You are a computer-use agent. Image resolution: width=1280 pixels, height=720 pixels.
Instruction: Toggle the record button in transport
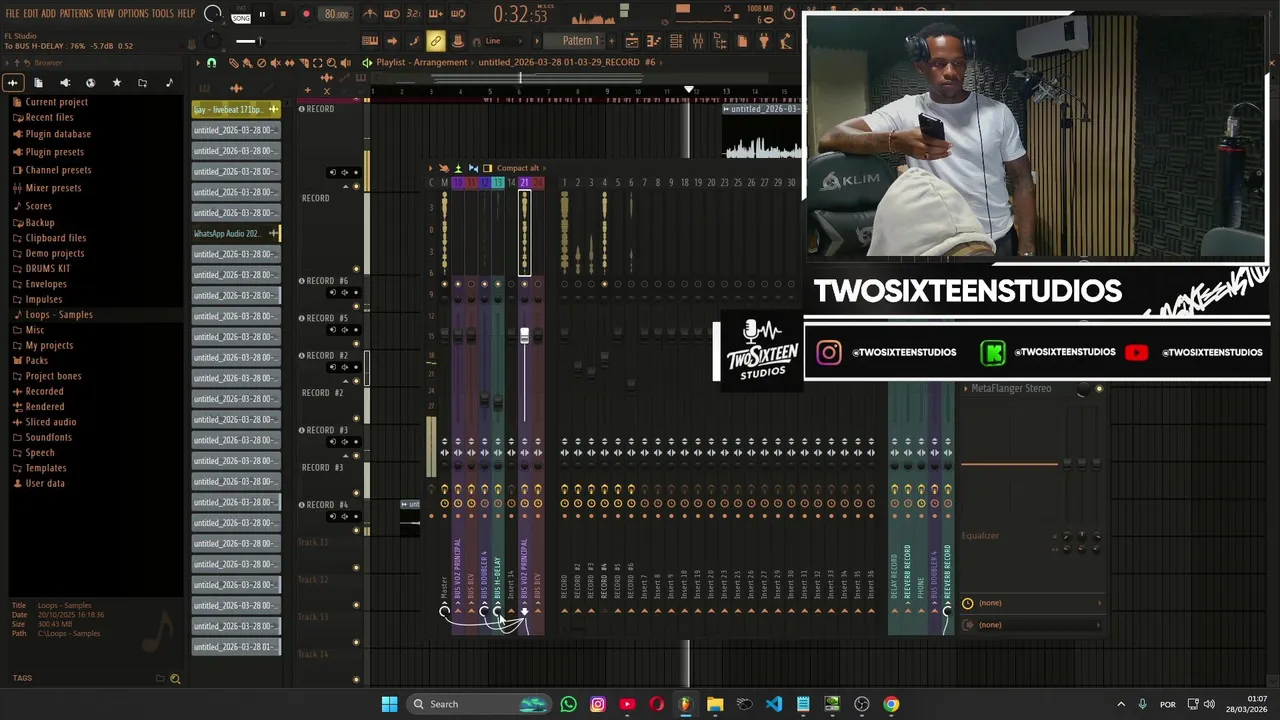click(306, 14)
